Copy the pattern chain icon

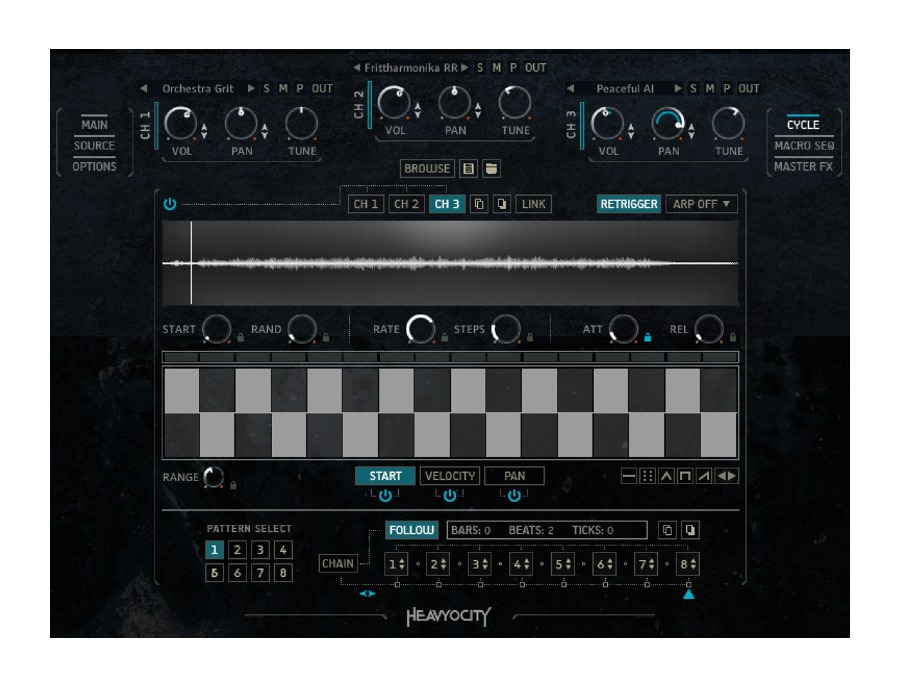[x=667, y=530]
